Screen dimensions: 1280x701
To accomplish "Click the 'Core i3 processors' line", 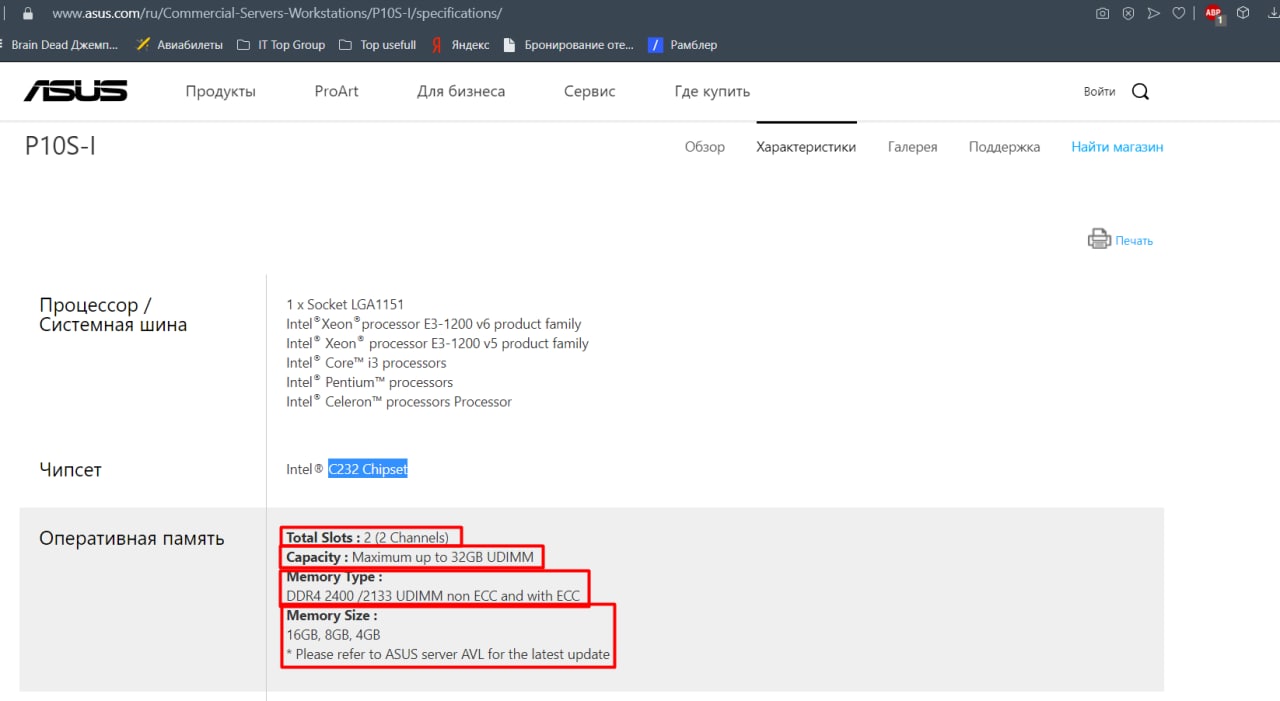I will click(x=366, y=363).
